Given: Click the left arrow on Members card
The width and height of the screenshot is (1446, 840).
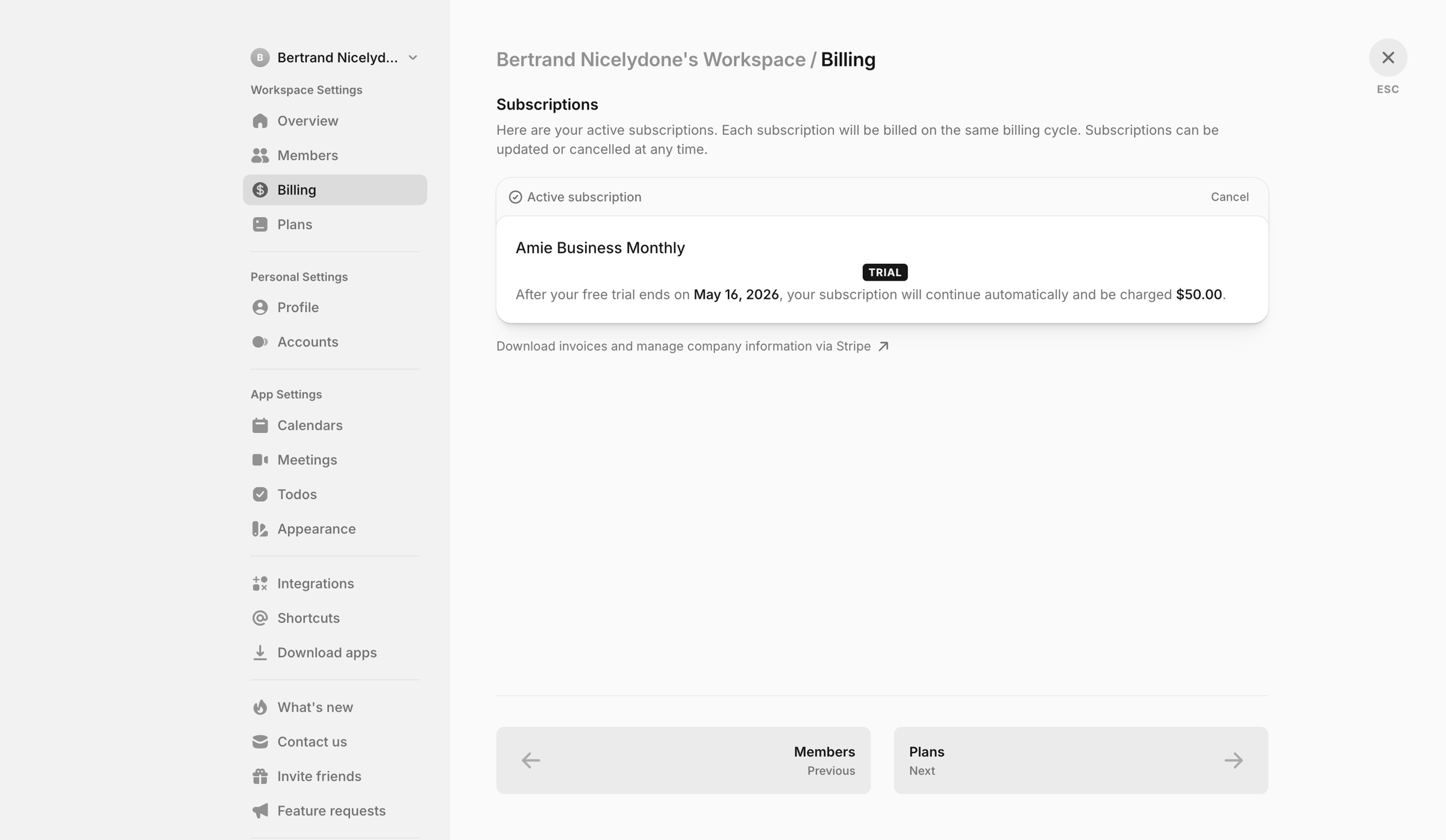Looking at the screenshot, I should click(x=531, y=761).
